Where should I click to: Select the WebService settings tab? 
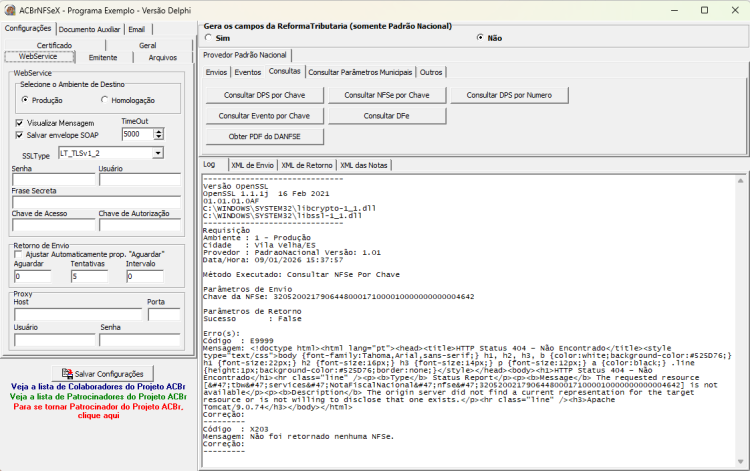coord(38,56)
